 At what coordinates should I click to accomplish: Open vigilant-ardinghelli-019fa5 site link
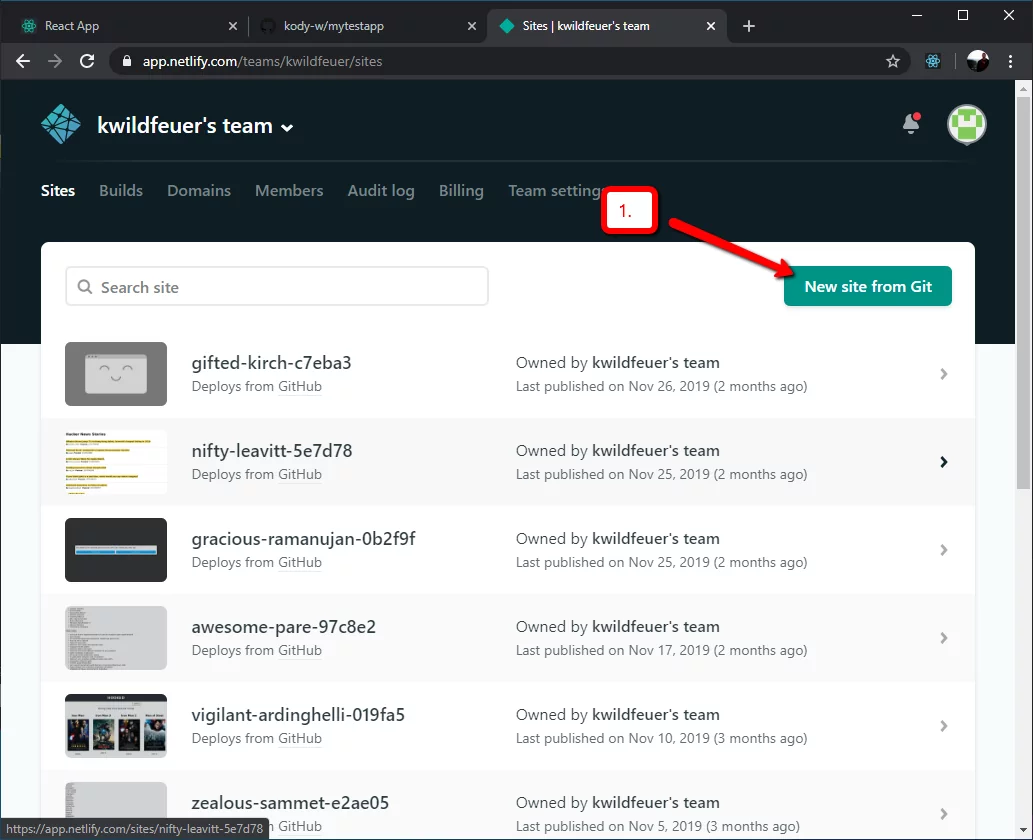click(x=298, y=715)
